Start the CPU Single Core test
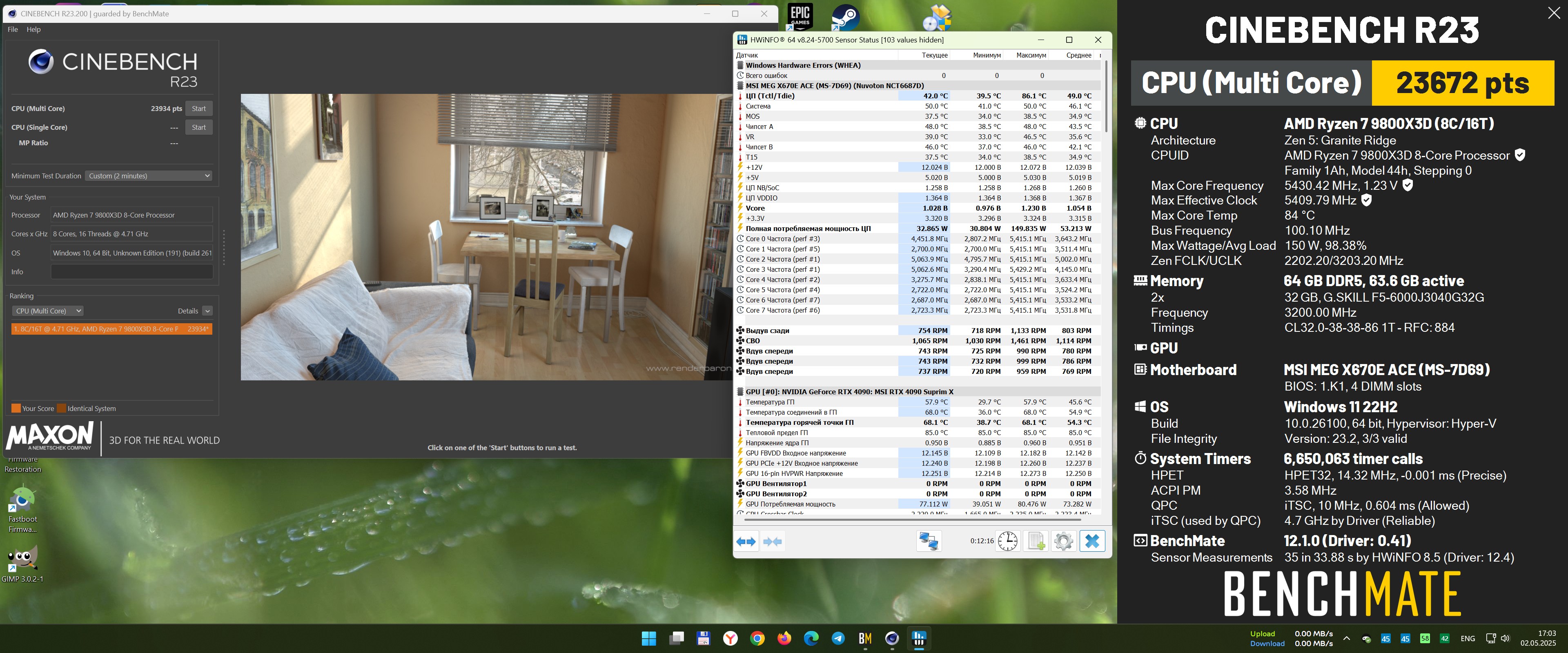Image resolution: width=1568 pixels, height=653 pixels. click(x=198, y=127)
